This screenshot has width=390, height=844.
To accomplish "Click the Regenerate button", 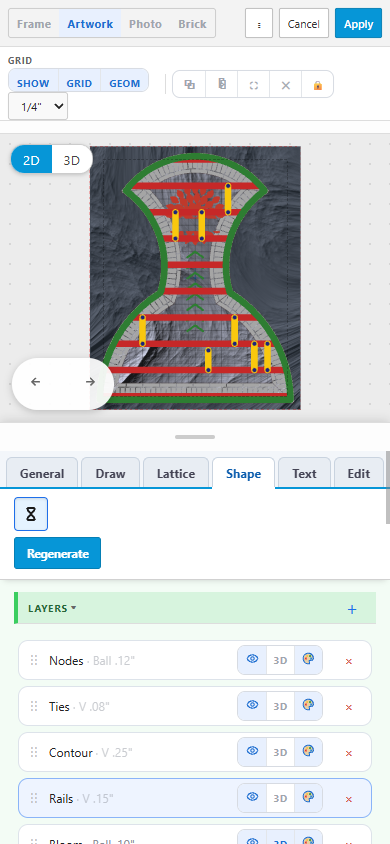I will click(58, 553).
